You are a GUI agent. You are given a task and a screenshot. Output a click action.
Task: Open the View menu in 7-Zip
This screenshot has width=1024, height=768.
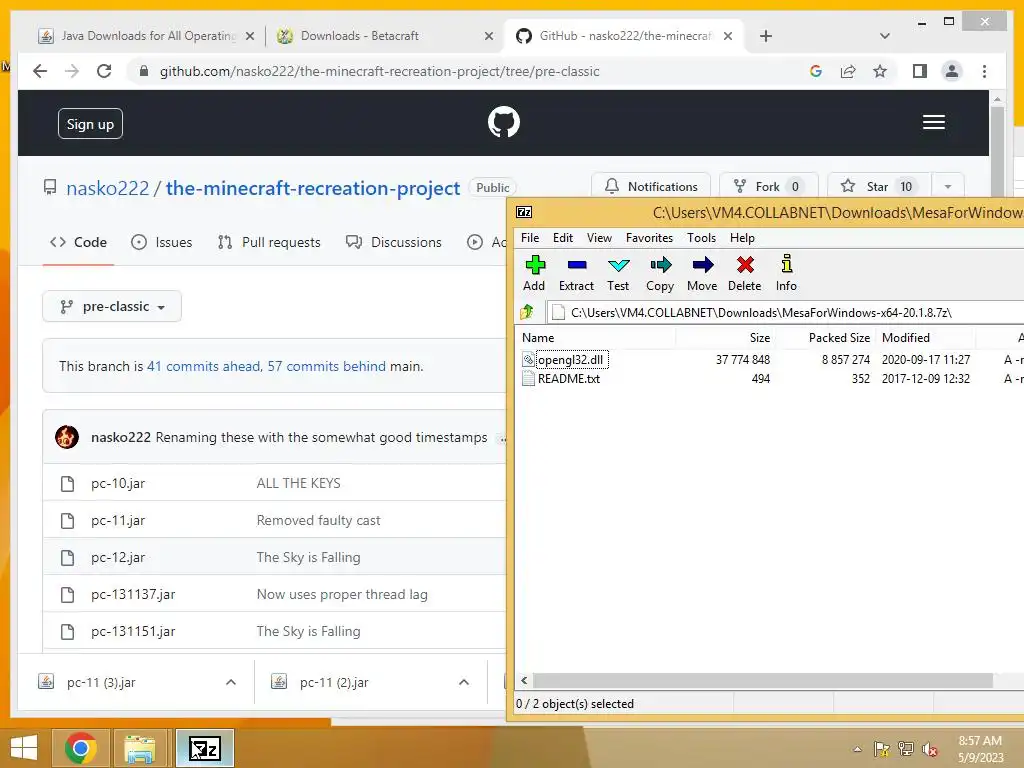pos(599,238)
